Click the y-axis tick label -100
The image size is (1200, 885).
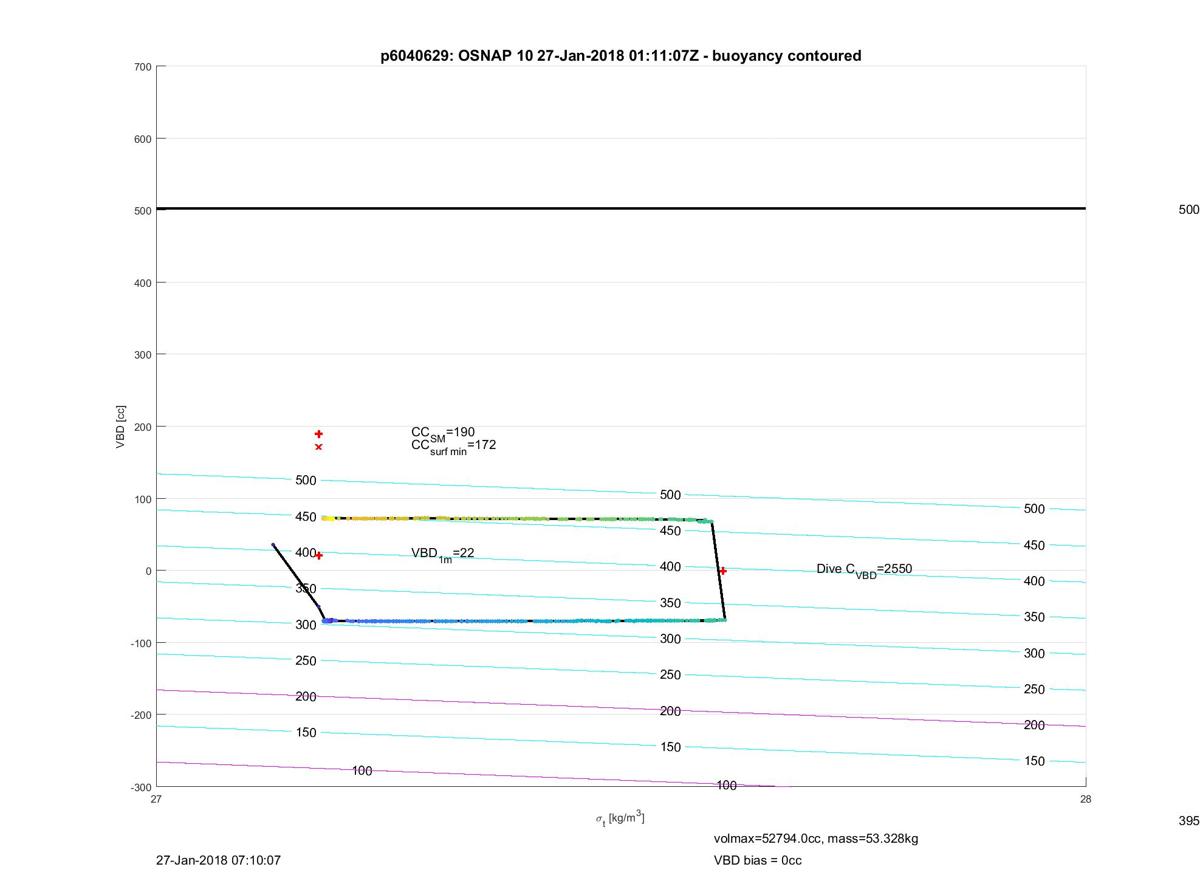[140, 643]
